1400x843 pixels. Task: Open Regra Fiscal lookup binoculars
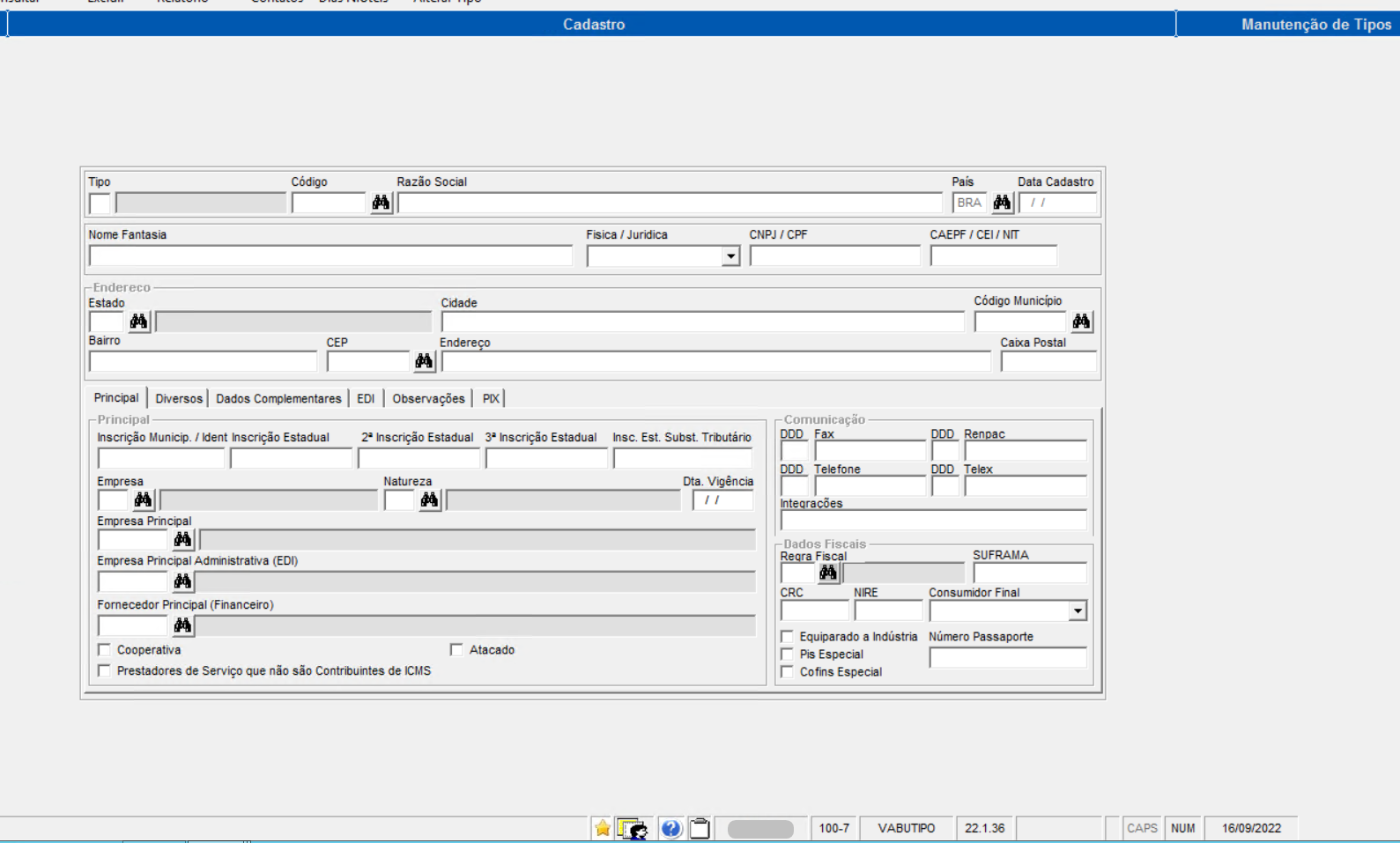pyautogui.click(x=828, y=573)
